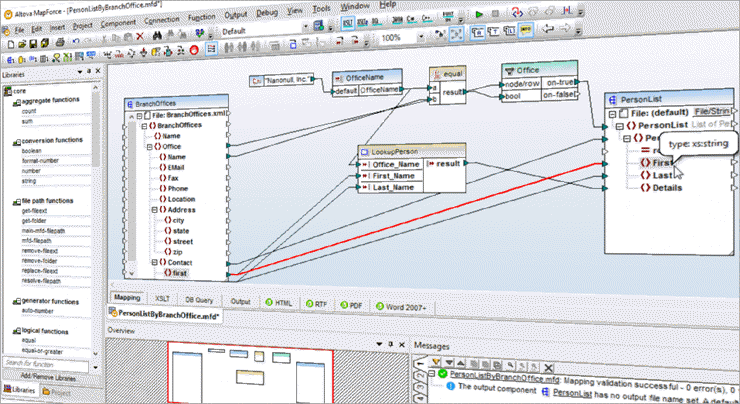Create a new mapping file
This screenshot has height=404, width=740.
pos(11,45)
